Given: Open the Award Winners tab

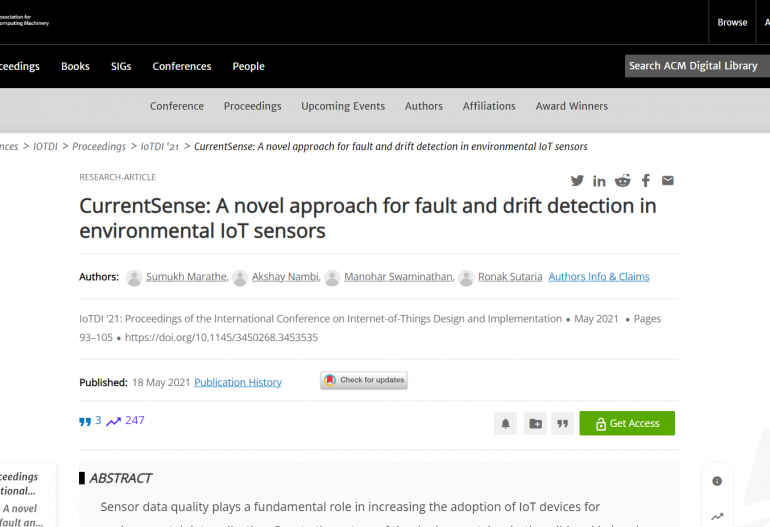Looking at the screenshot, I should (x=571, y=106).
